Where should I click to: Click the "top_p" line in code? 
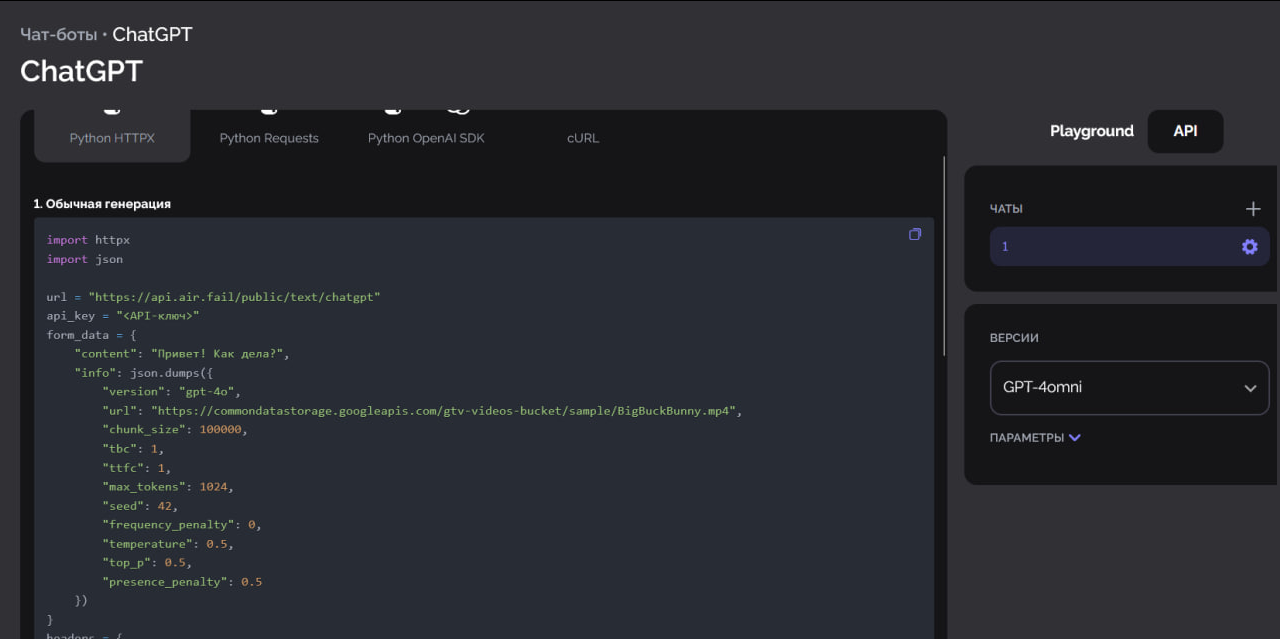[x=147, y=563]
